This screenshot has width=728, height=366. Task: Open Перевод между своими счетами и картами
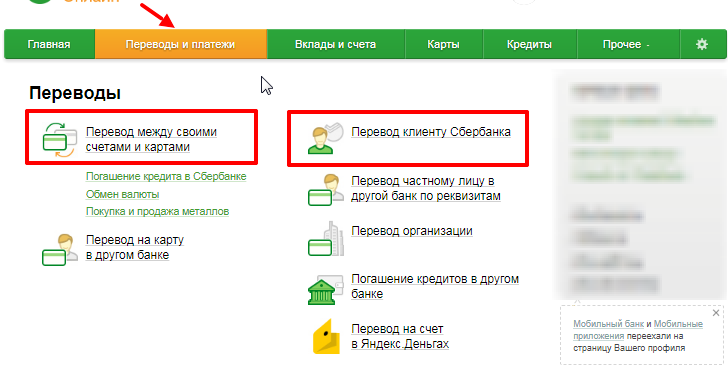(x=151, y=139)
